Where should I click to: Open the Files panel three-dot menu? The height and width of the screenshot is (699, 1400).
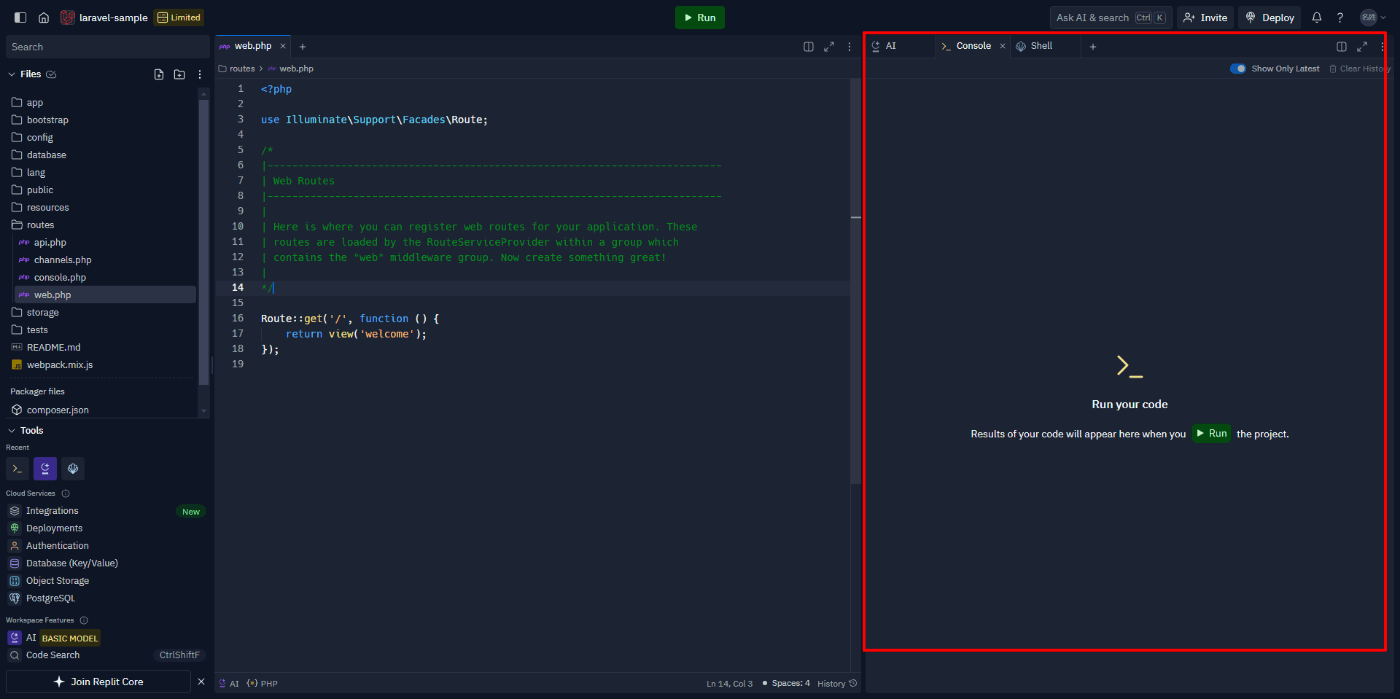click(200, 74)
